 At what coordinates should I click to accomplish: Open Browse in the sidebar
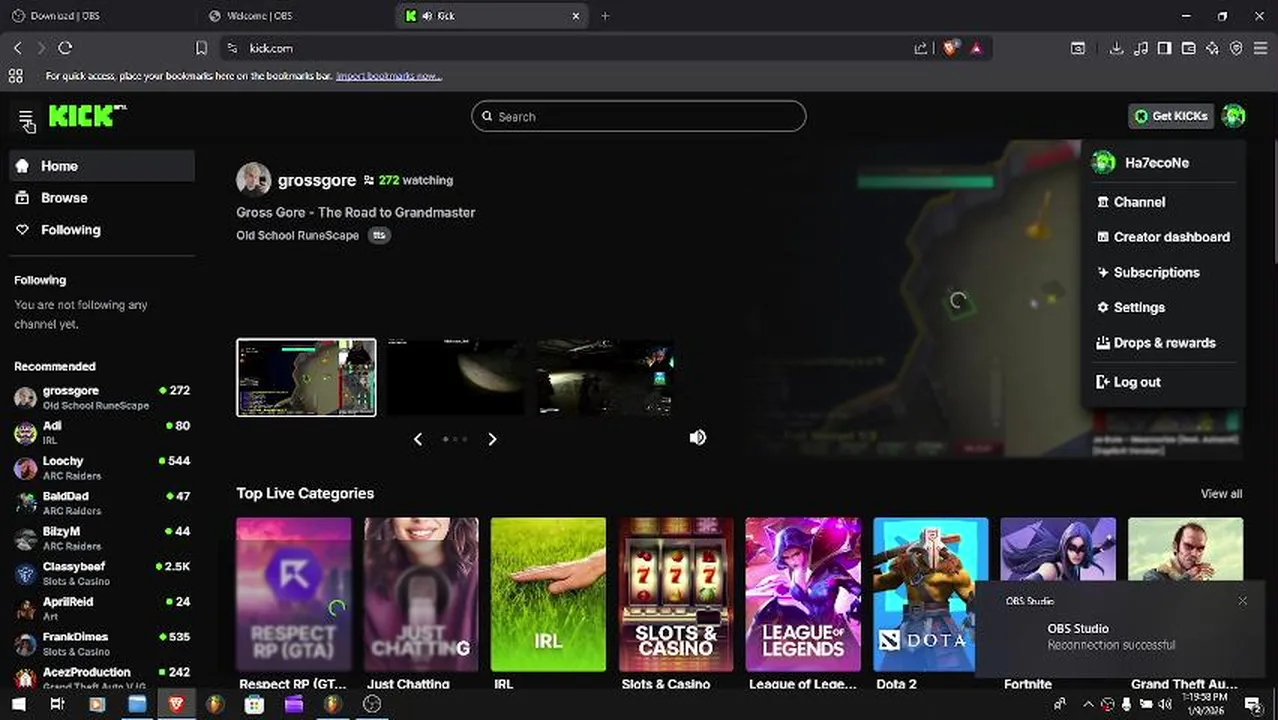pos(102,198)
